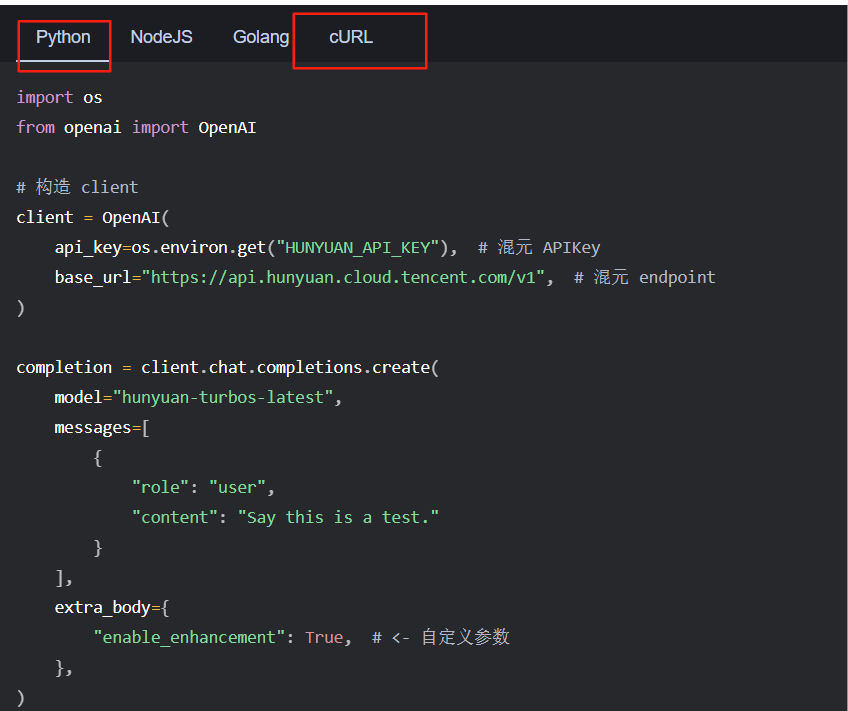This screenshot has width=848, height=711.
Task: Select the Golang code tab
Action: pyautogui.click(x=261, y=37)
